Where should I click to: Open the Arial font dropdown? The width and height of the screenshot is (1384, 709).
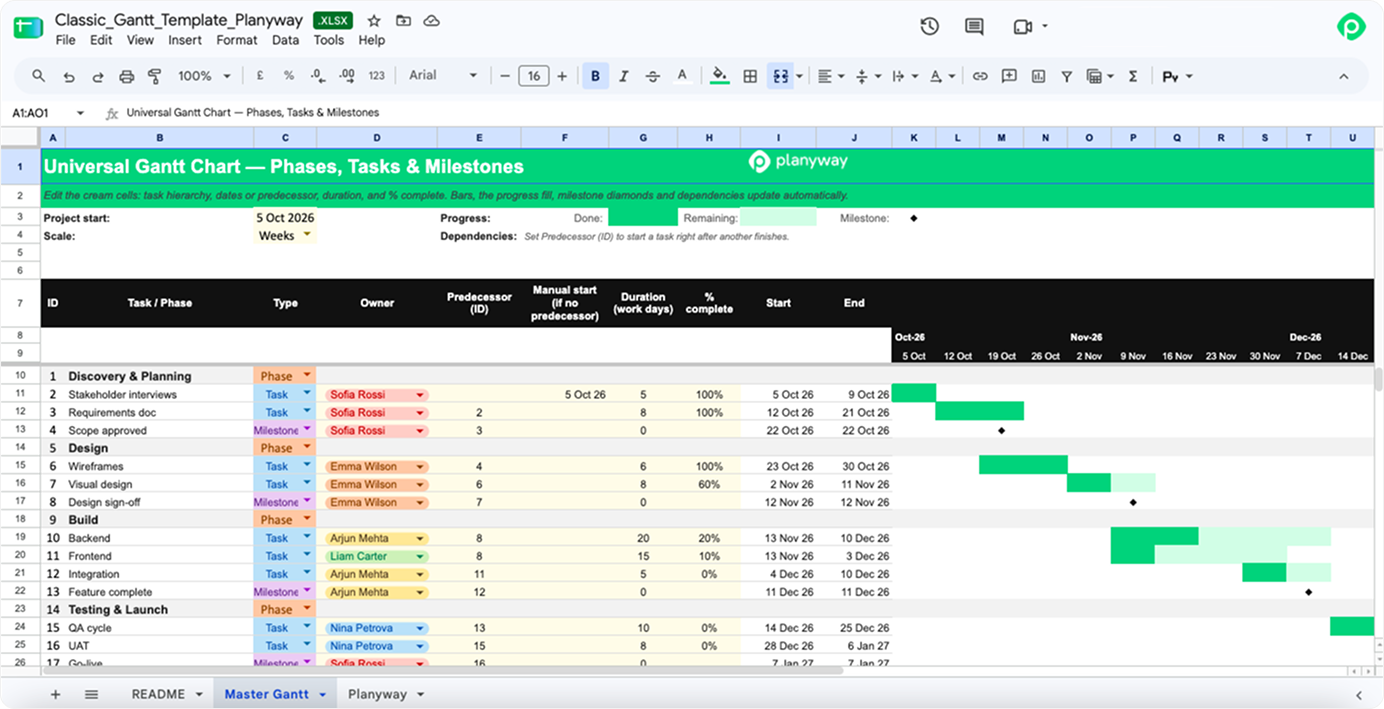[x=443, y=76]
